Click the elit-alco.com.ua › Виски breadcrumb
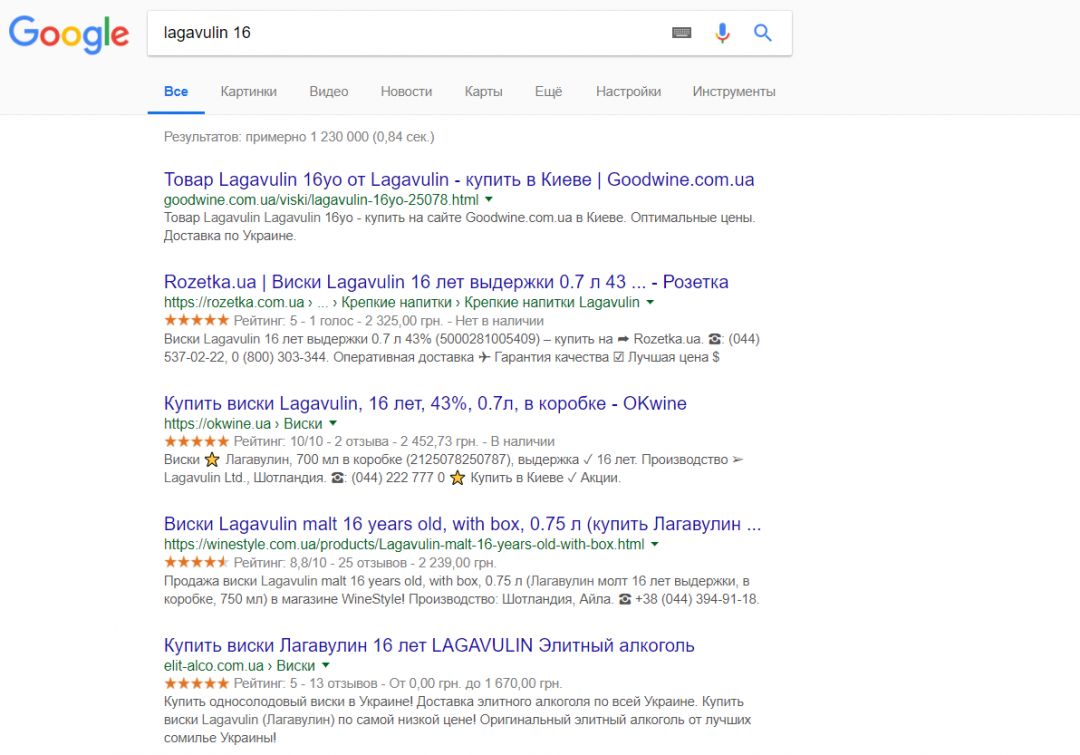The width and height of the screenshot is (1080, 755). click(239, 665)
